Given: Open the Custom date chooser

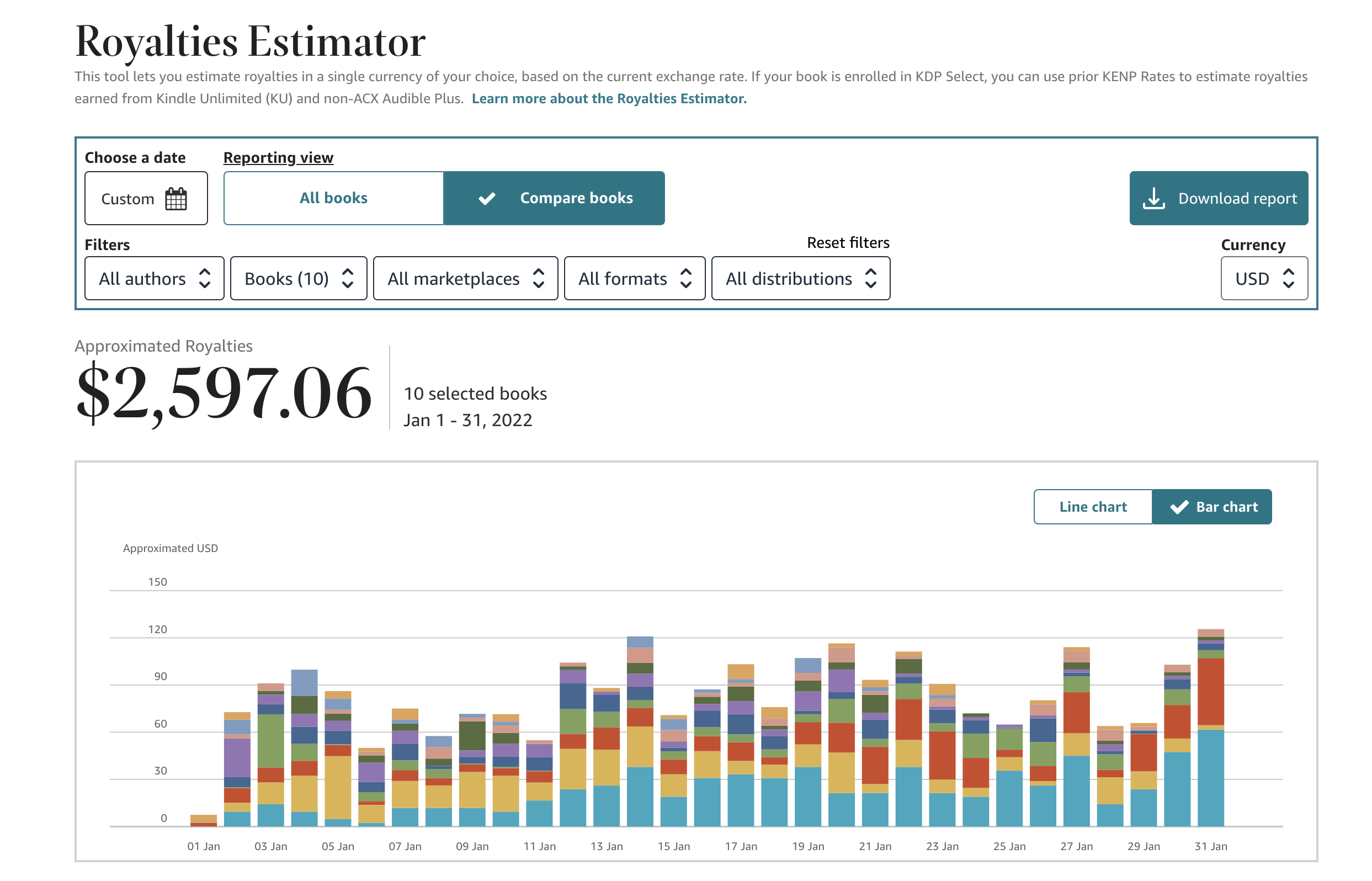Looking at the screenshot, I should pos(146,198).
